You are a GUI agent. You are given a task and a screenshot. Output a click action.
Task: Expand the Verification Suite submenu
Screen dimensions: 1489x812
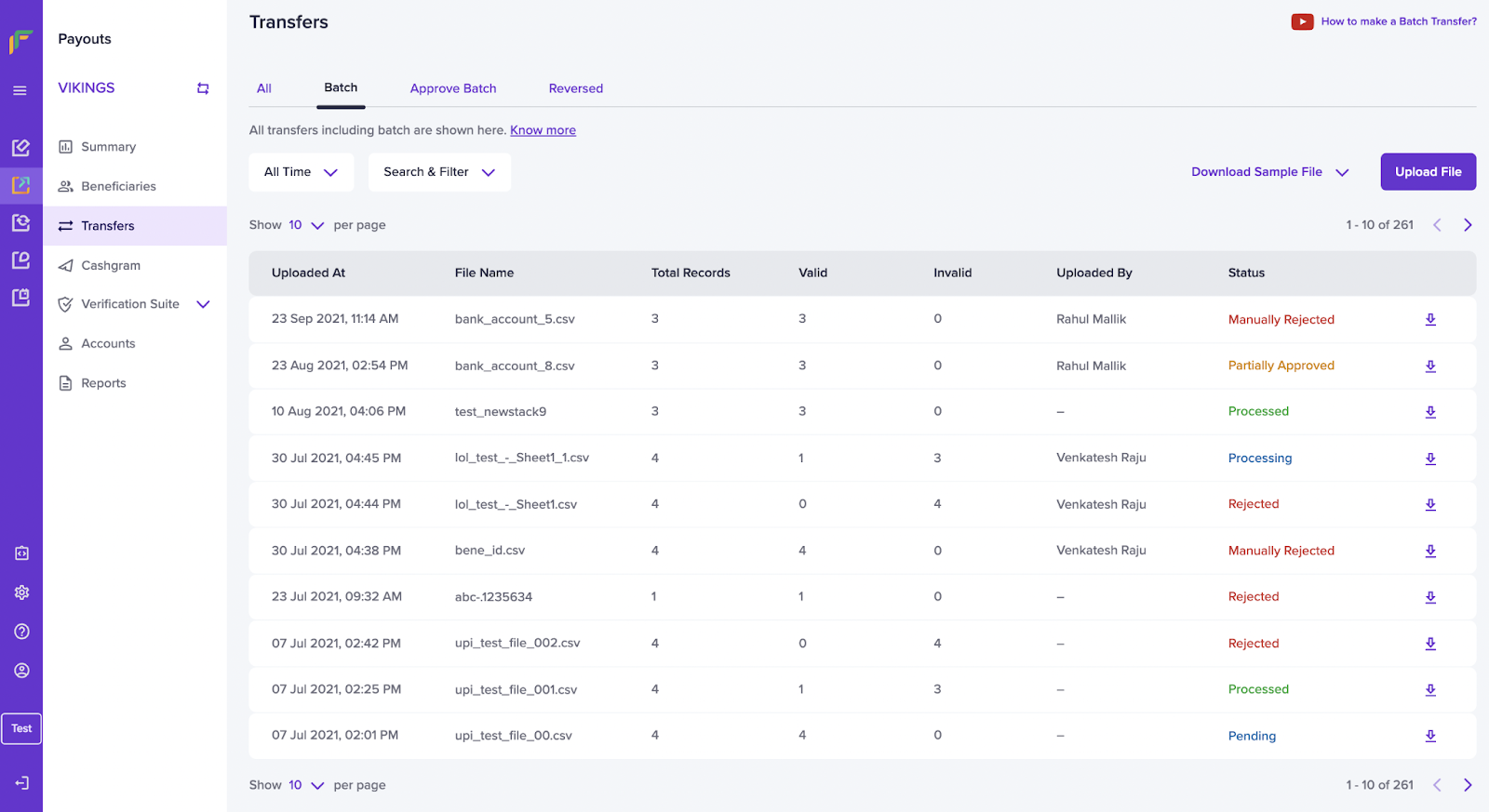(x=203, y=304)
